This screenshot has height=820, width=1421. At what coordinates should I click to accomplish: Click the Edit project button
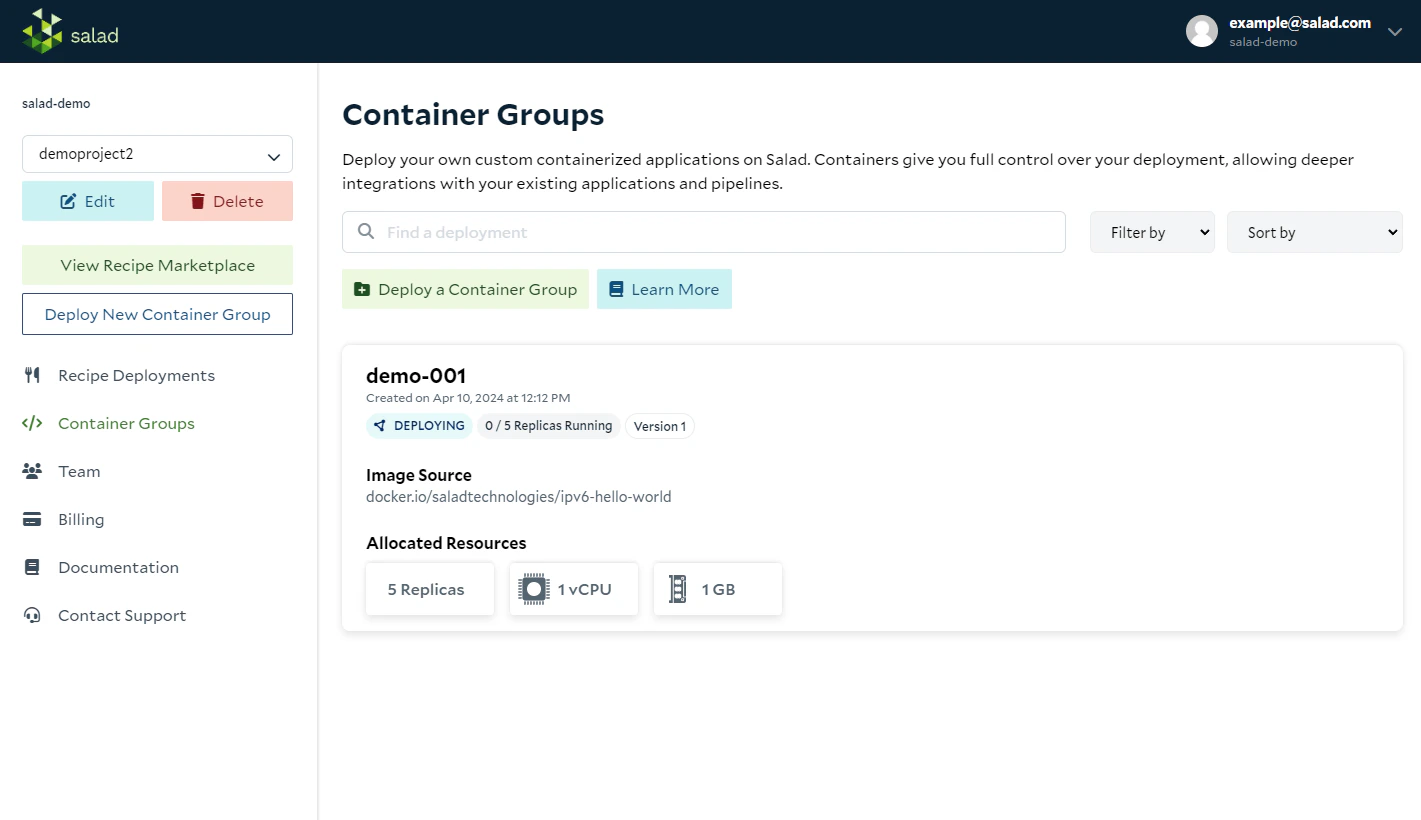88,201
